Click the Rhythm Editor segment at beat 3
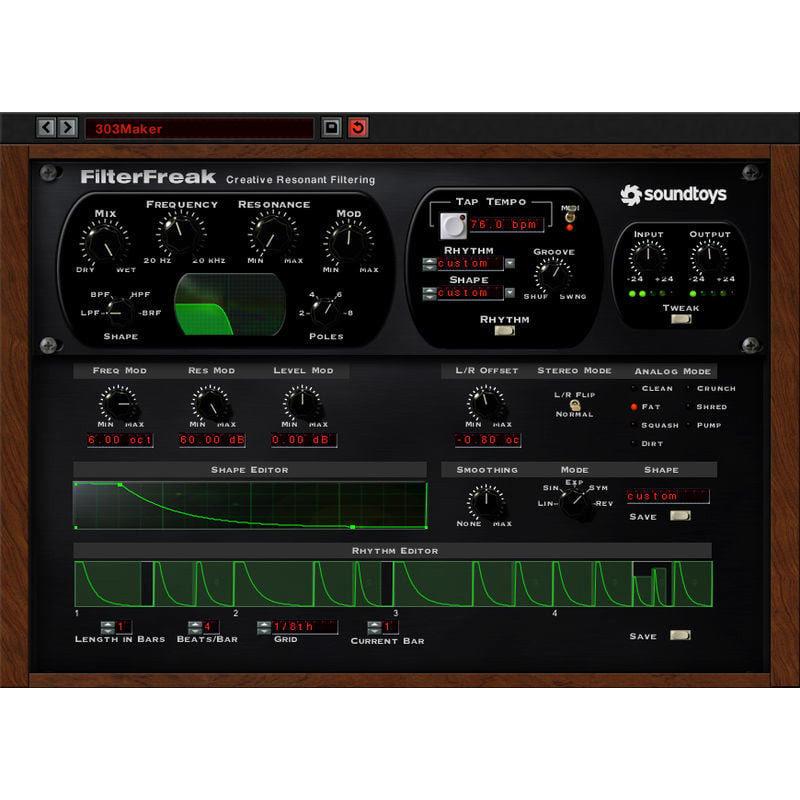This screenshot has height=800, width=800. [x=433, y=584]
